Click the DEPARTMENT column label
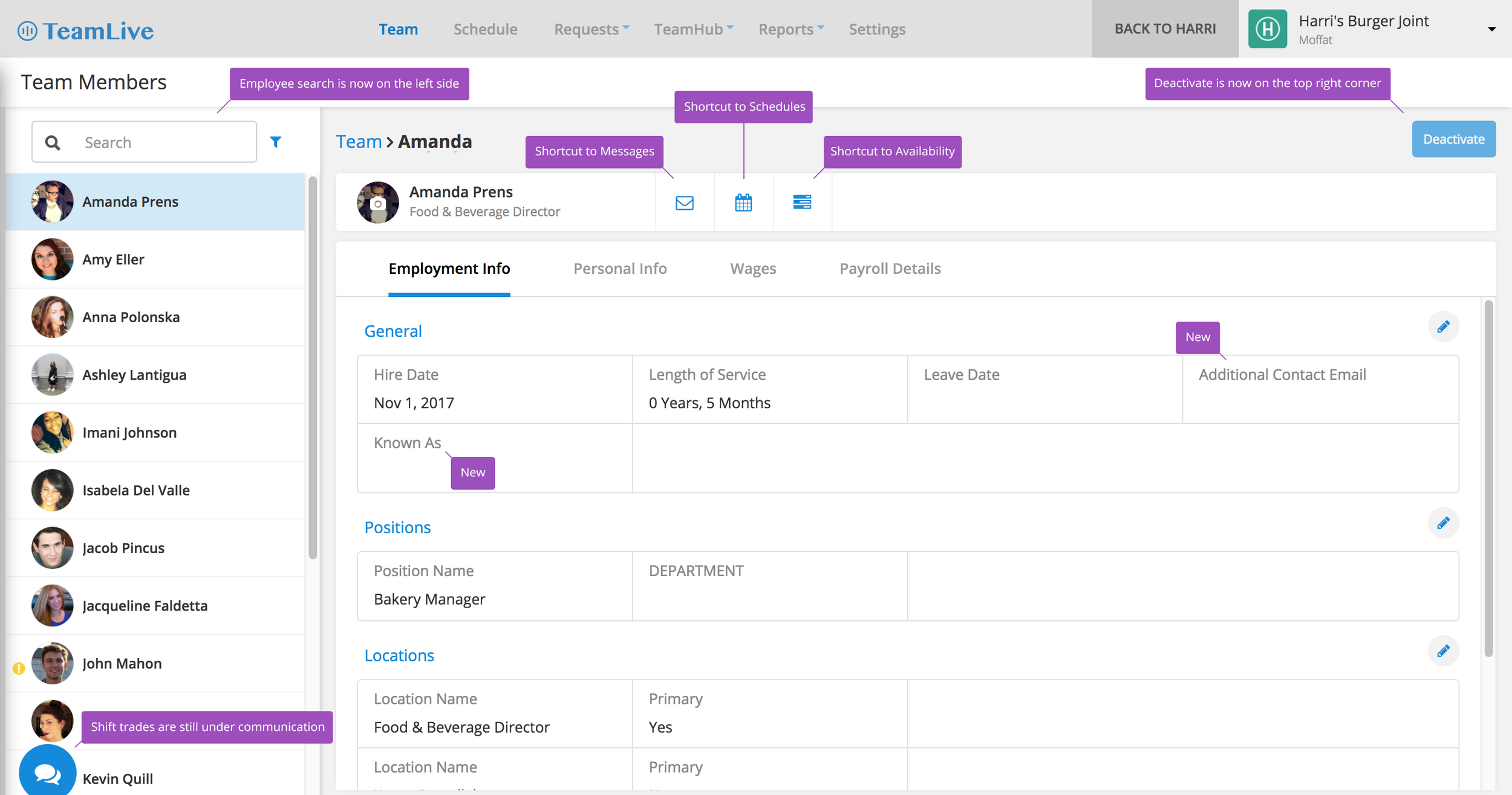 click(696, 571)
